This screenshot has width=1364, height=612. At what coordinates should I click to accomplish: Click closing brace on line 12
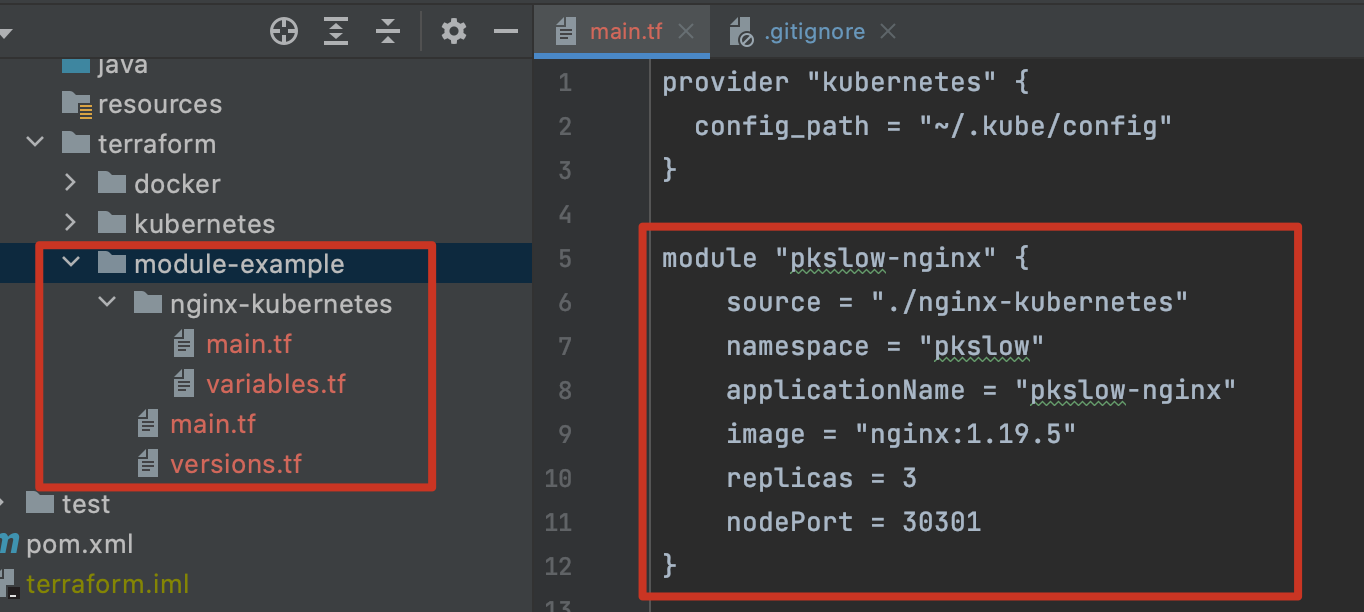670,566
